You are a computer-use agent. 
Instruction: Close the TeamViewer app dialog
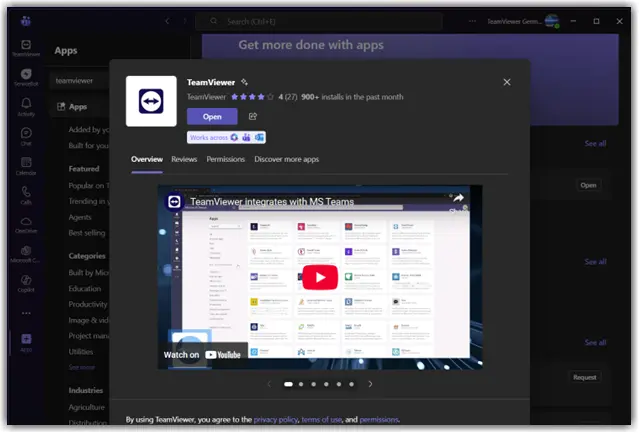pyautogui.click(x=507, y=82)
